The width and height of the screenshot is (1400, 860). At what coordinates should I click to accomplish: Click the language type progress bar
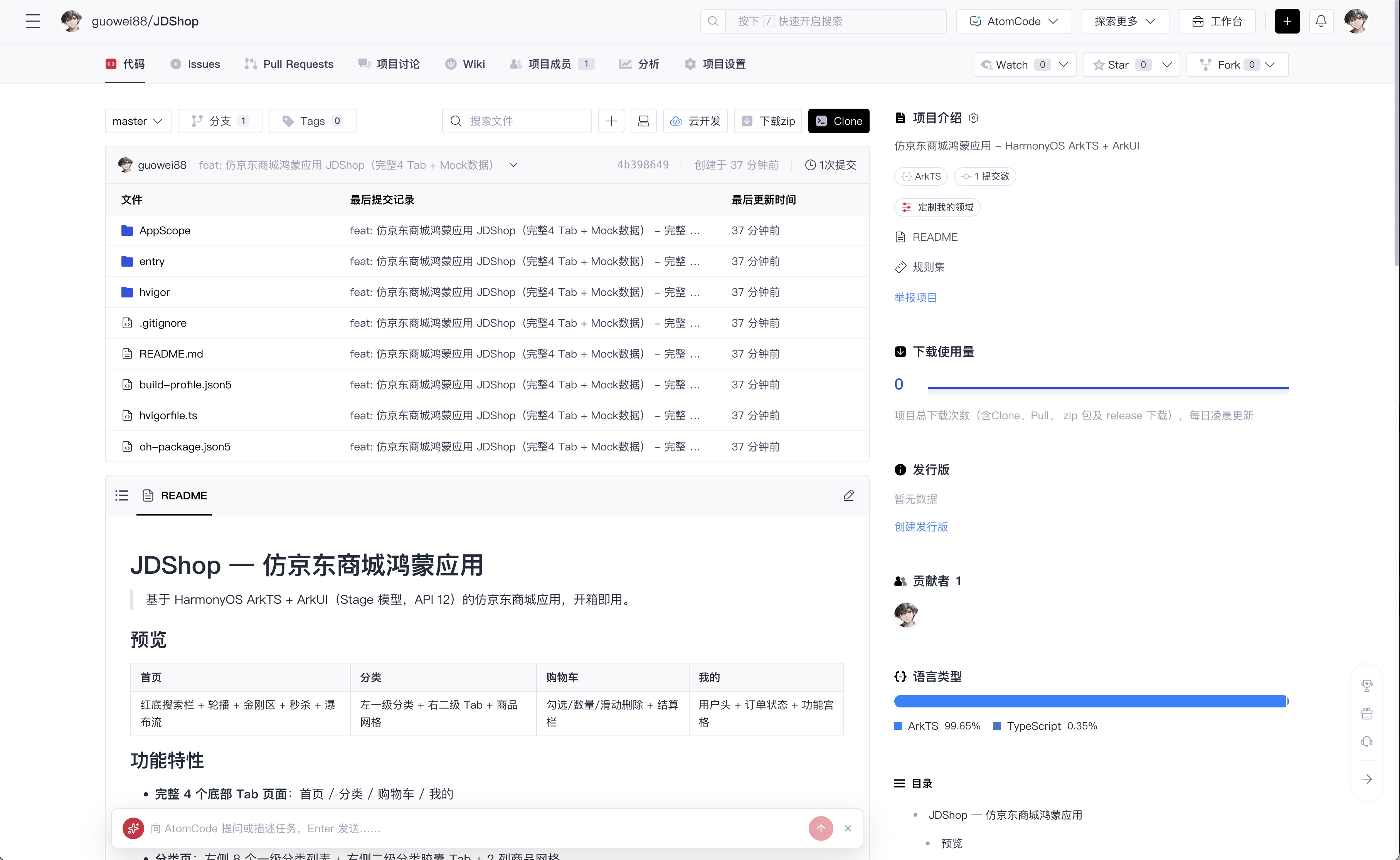click(x=1091, y=701)
